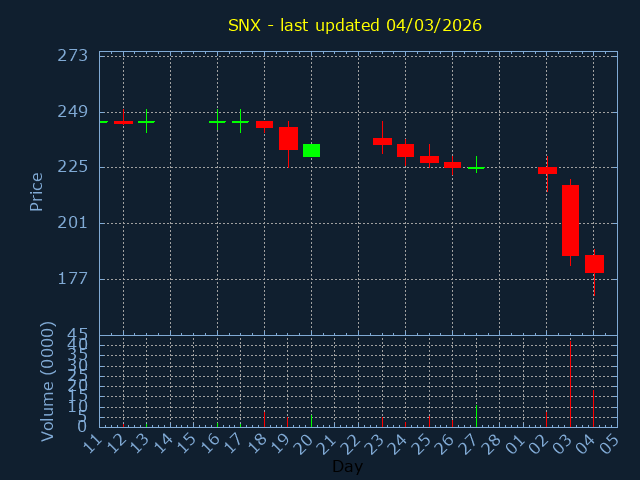Click the Day label under the x-axis
The image size is (640, 480).
click(x=347, y=466)
